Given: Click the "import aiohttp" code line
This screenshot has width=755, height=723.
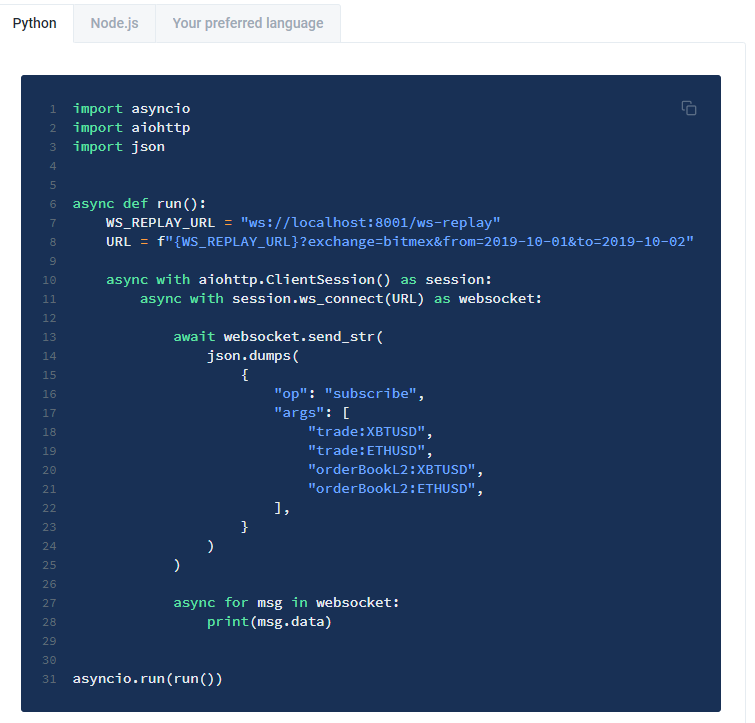Looking at the screenshot, I should (131, 128).
